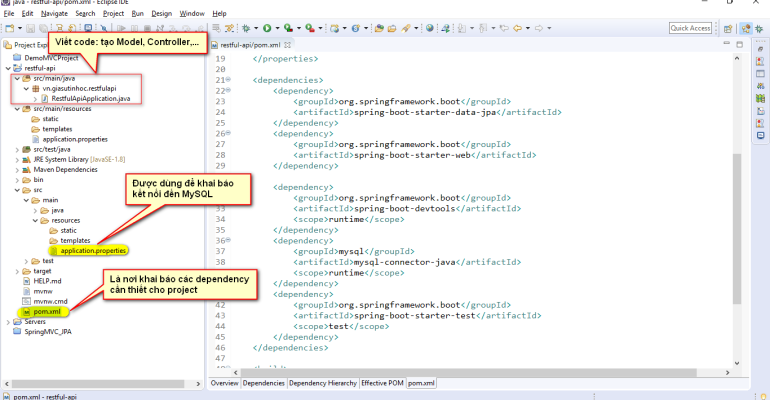This screenshot has height=400, width=770.
Task: Click the Save All toolbar icon
Action: click(x=43, y=28)
